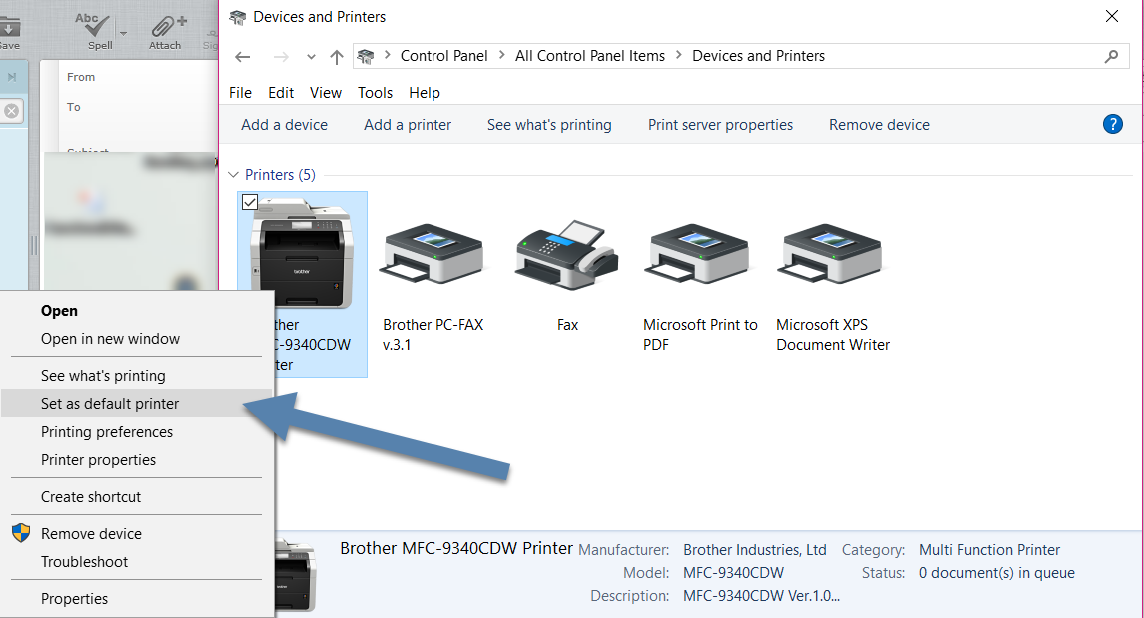The image size is (1144, 618).
Task: Open the recent locations dropdown arrow
Action: (311, 57)
